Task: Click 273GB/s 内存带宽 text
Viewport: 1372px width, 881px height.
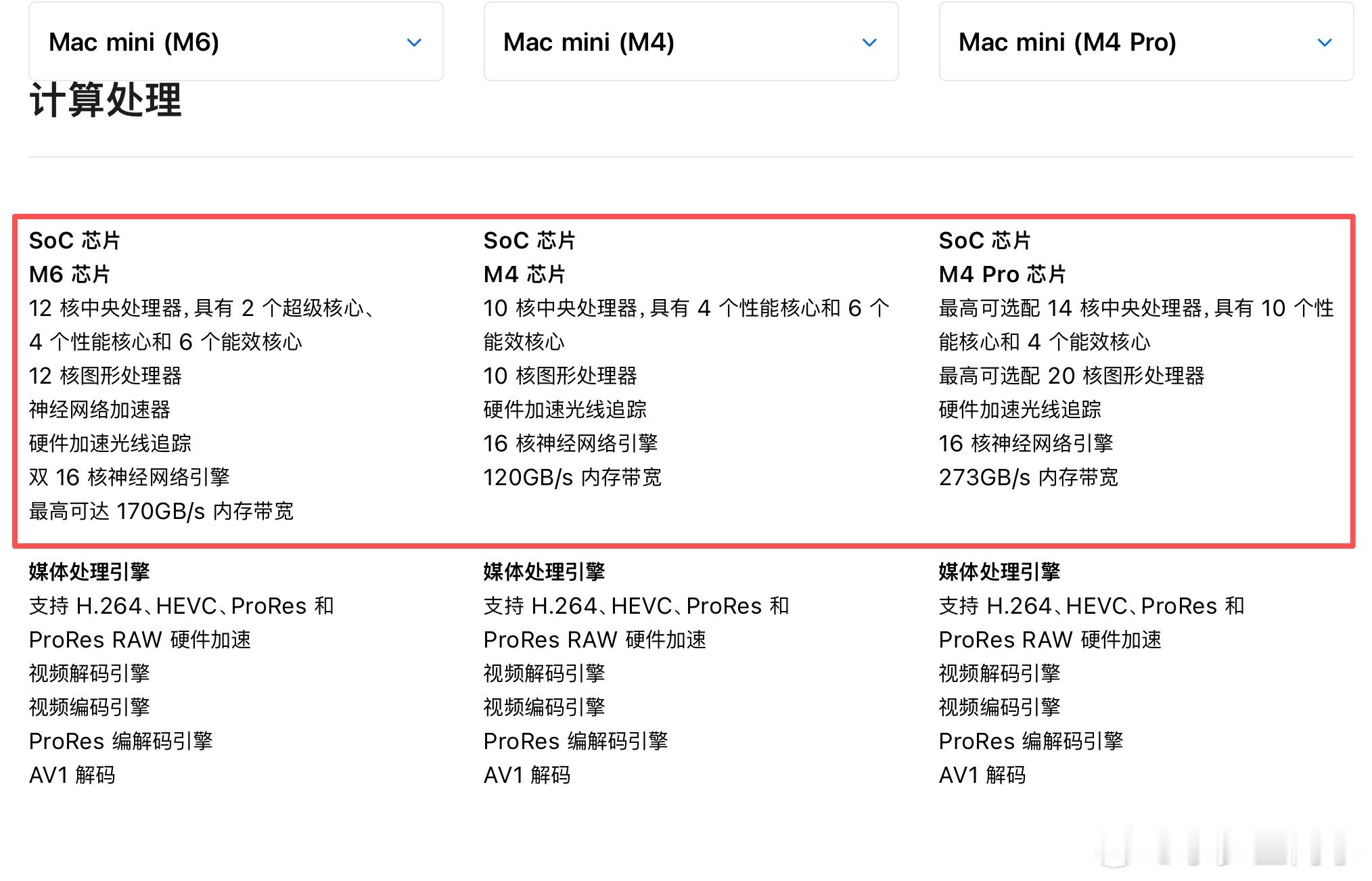Action: (1028, 477)
